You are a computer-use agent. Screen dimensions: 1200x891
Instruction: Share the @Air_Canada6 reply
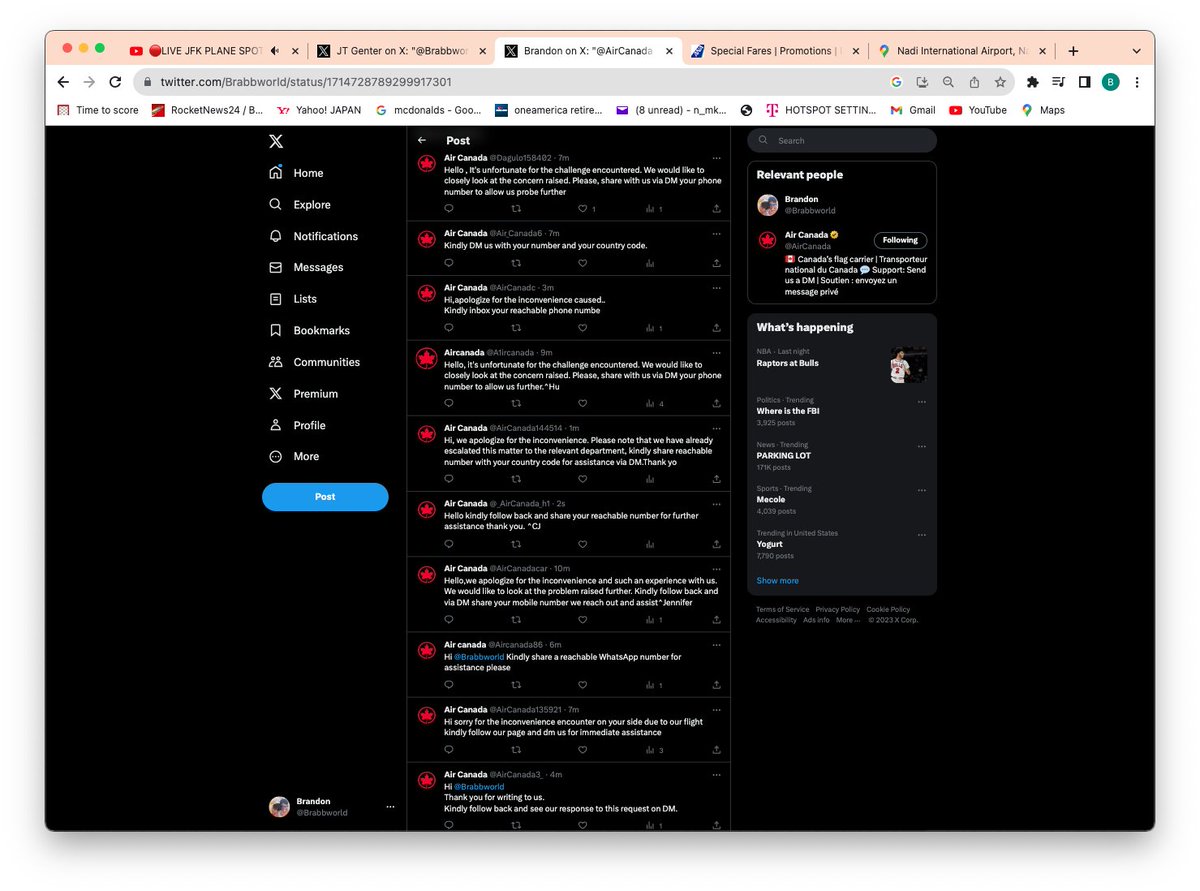716,263
